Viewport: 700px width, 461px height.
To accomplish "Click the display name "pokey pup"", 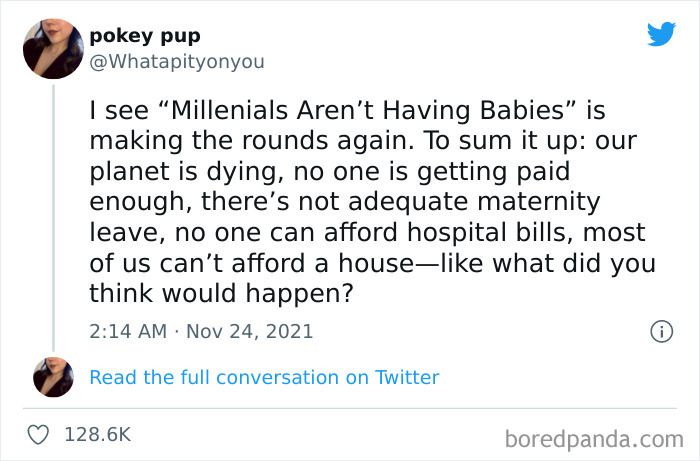I will (x=145, y=36).
